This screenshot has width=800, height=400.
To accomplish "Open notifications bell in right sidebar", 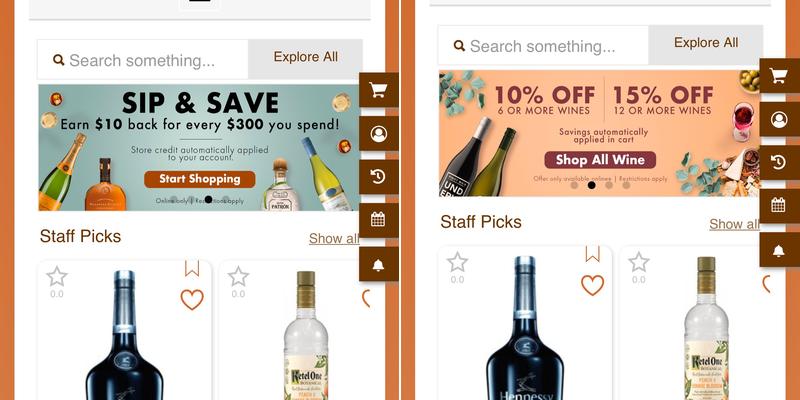I will [x=779, y=250].
